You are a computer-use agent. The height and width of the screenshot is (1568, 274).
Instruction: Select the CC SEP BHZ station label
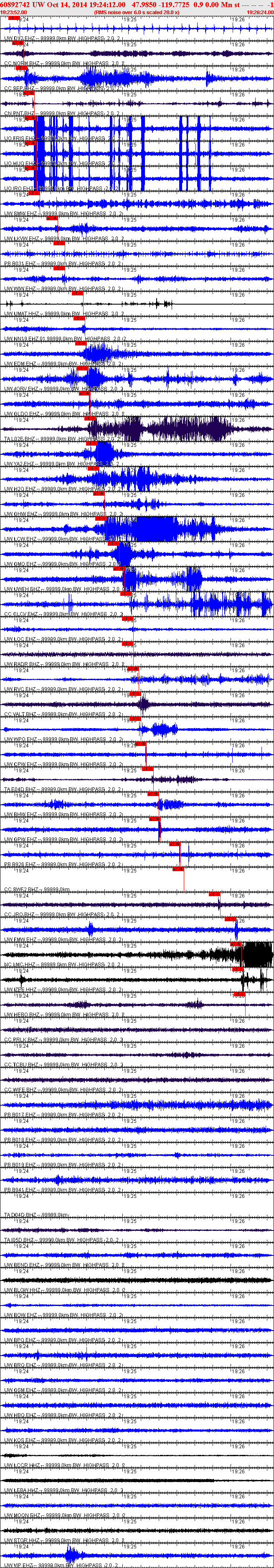[x=63, y=88]
